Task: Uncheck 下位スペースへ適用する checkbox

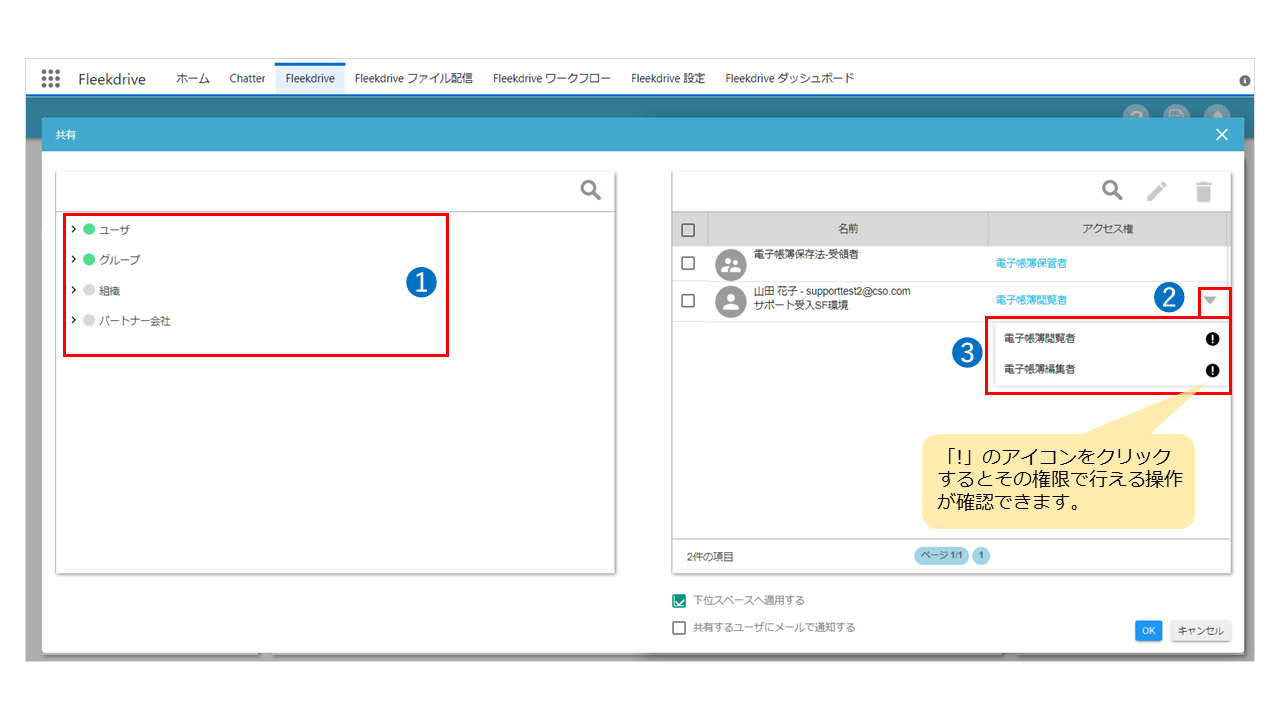Action: pos(680,601)
